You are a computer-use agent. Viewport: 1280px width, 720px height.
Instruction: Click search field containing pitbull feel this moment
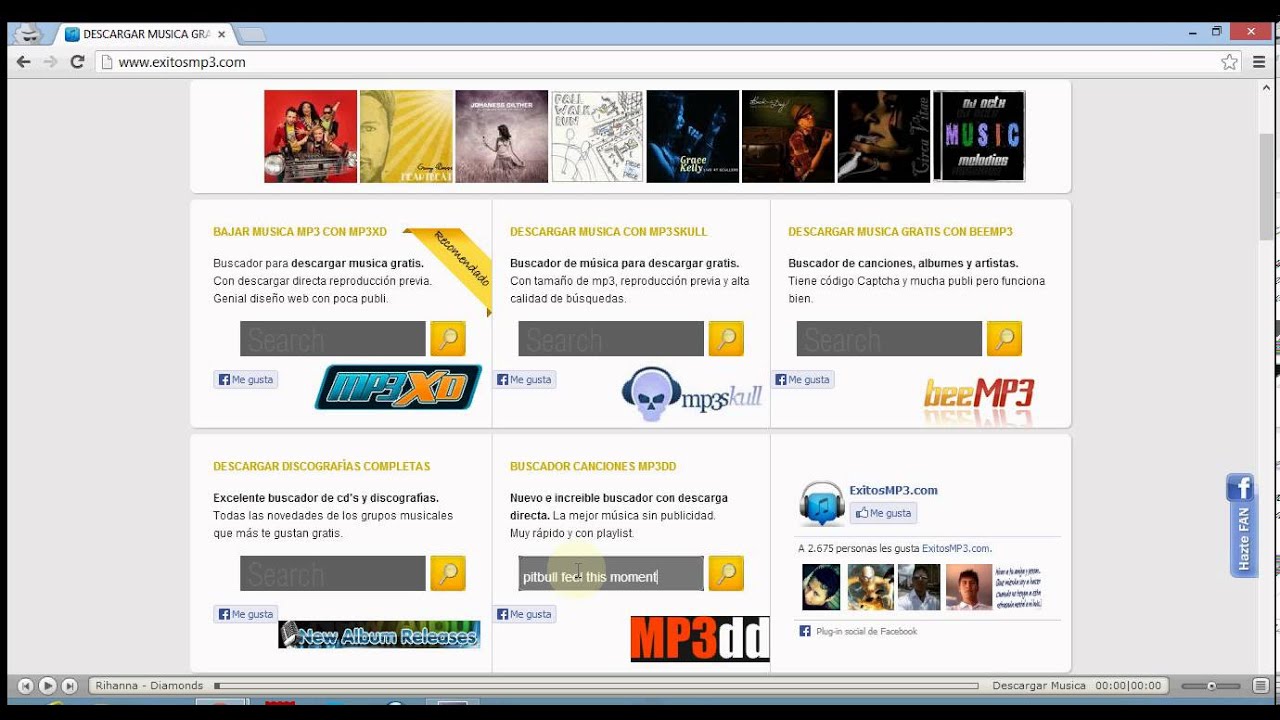611,573
